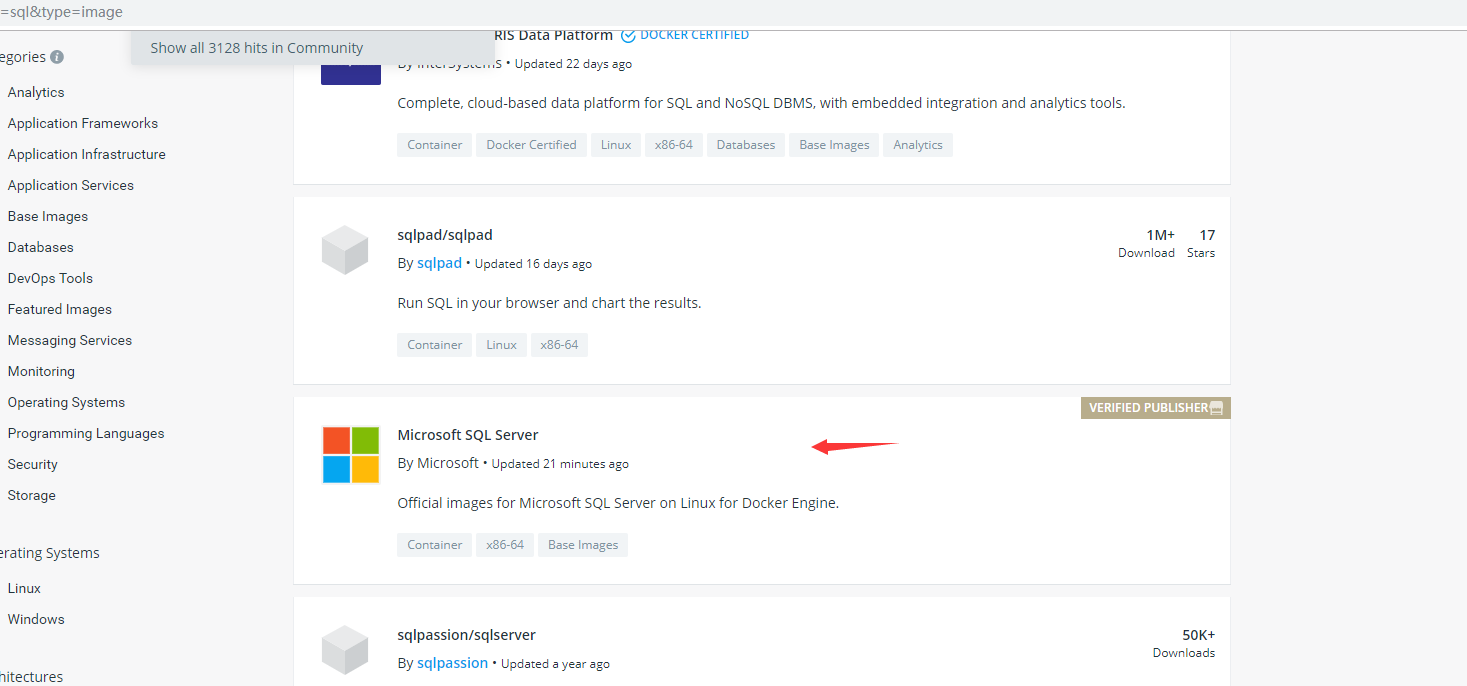Click the Databases tag chip

[x=746, y=145]
